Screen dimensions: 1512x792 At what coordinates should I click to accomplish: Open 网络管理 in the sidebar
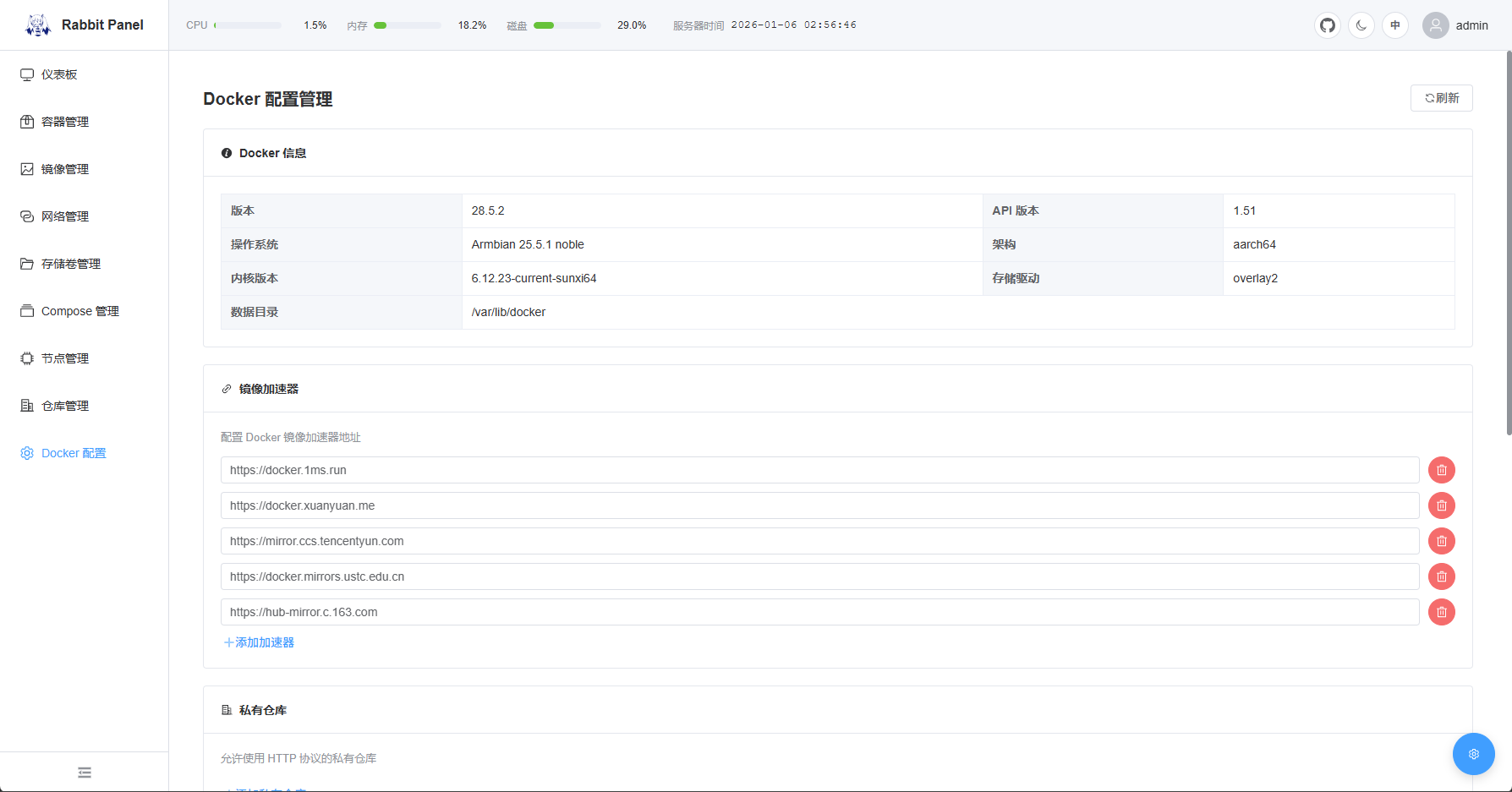[85, 216]
